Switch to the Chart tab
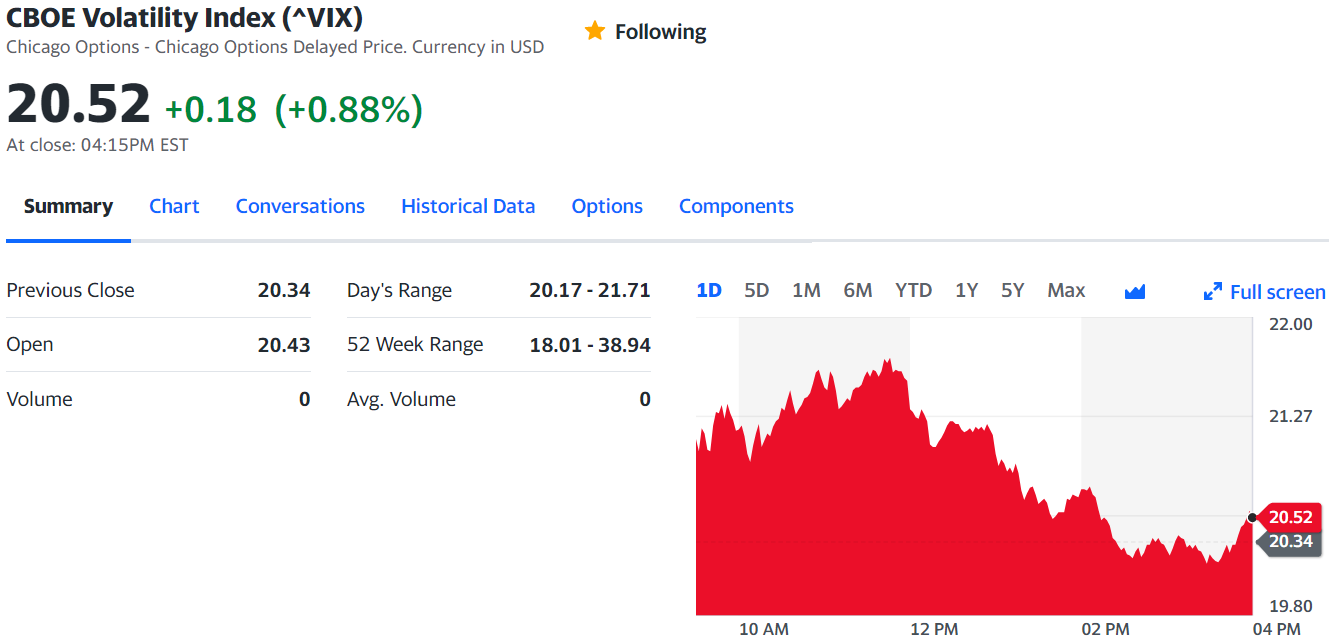 pyautogui.click(x=174, y=206)
